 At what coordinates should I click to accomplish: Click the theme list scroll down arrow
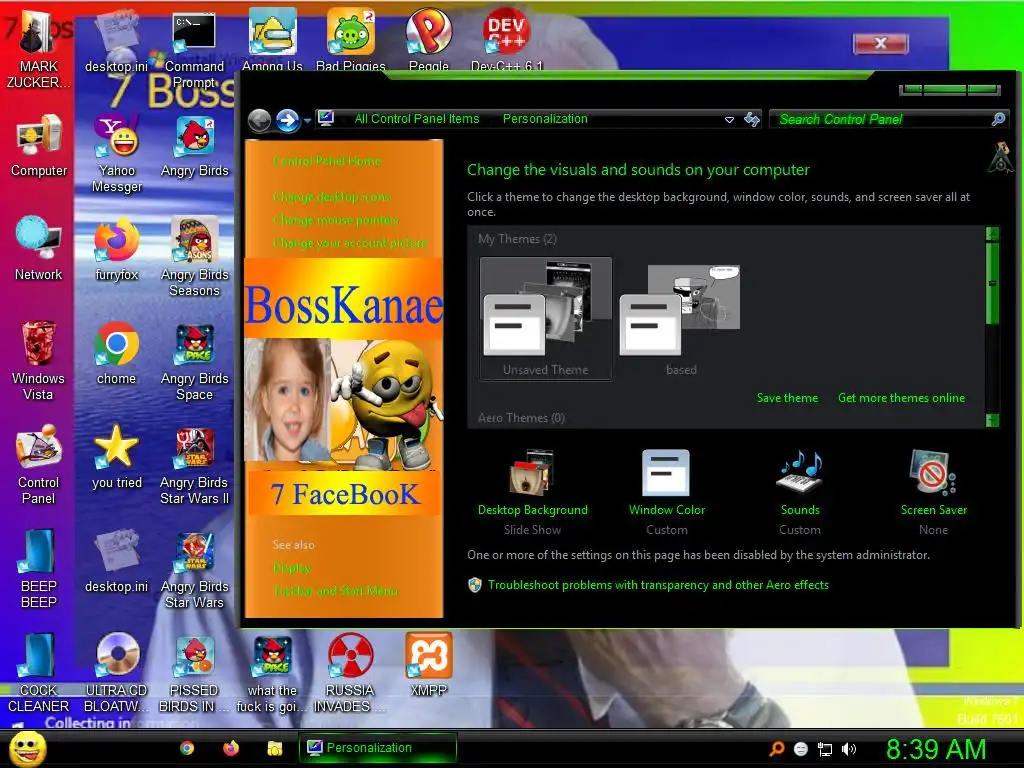[992, 421]
